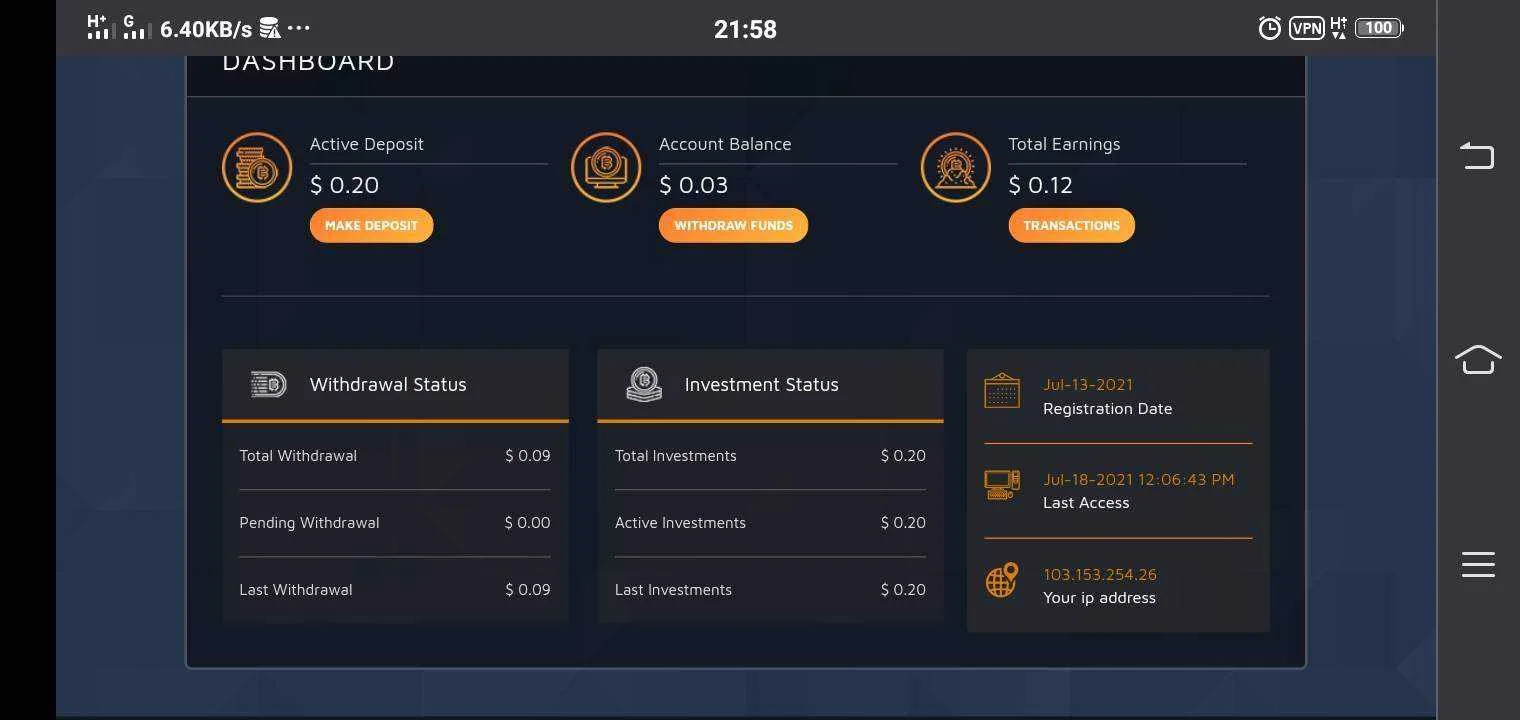Click the Last Access computer icon
This screenshot has height=720, width=1520.
[x=1002, y=485]
